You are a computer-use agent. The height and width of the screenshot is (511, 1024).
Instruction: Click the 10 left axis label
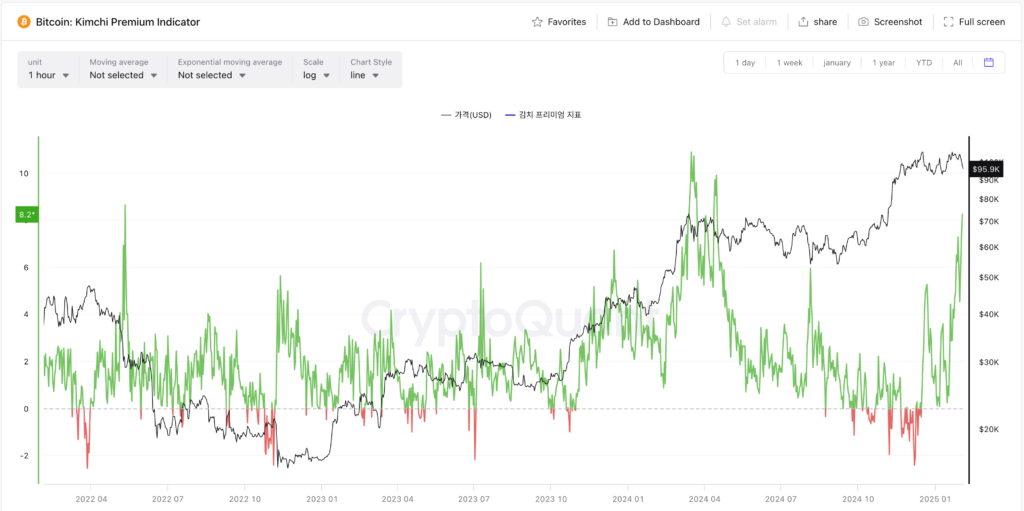pyautogui.click(x=23, y=173)
